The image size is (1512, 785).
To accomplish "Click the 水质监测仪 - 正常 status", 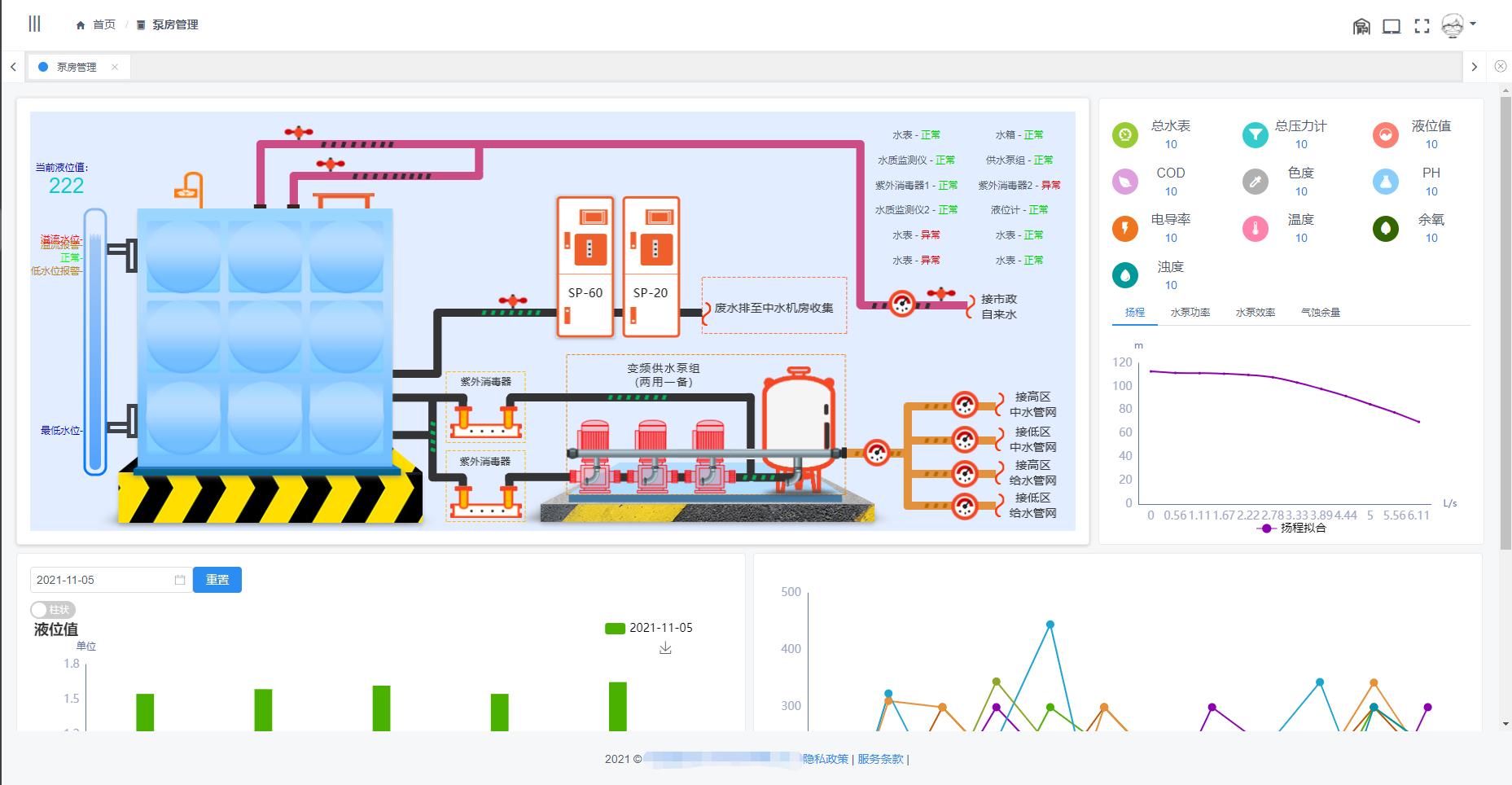I will tap(916, 160).
